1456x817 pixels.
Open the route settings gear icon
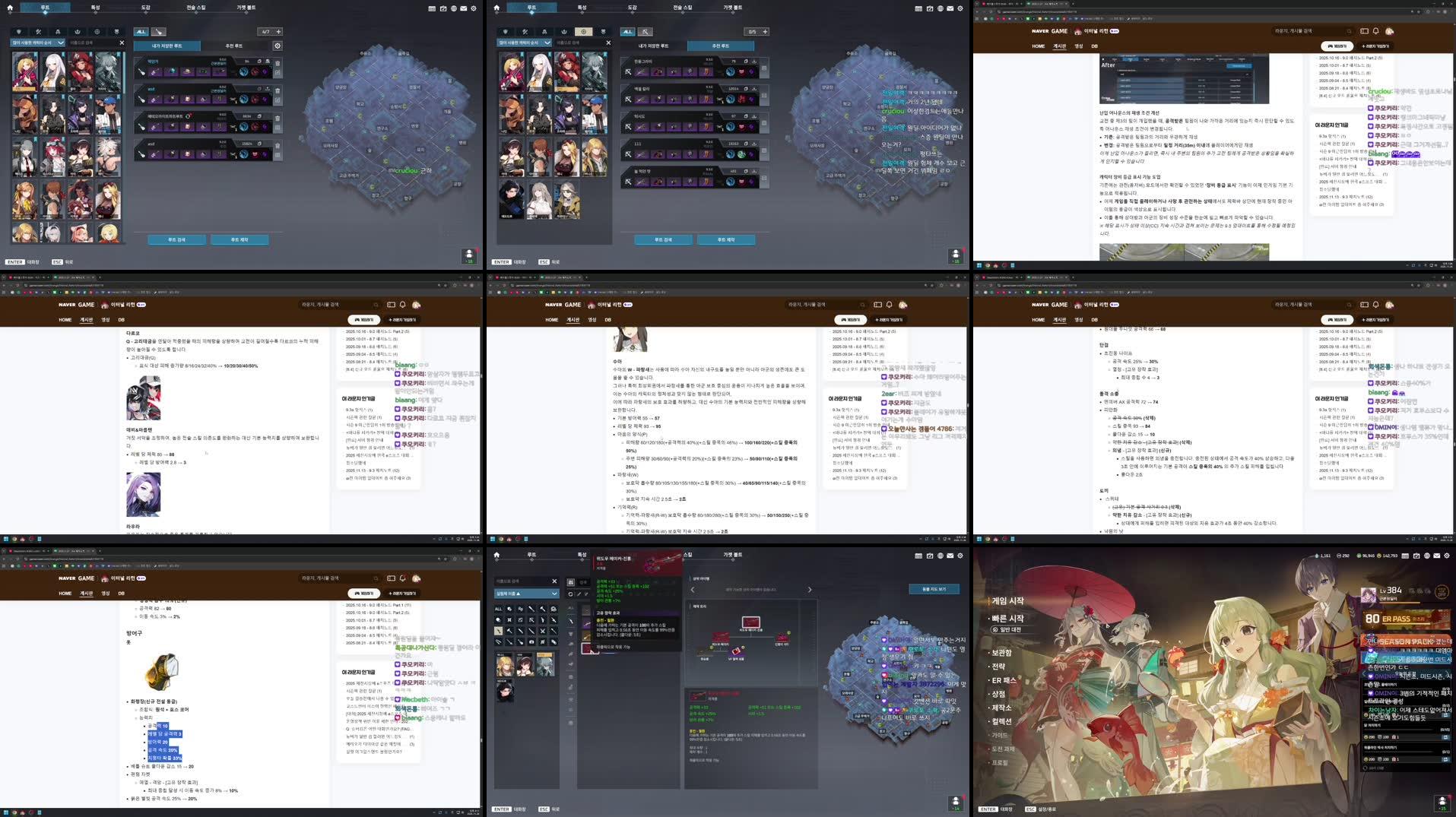point(278,46)
